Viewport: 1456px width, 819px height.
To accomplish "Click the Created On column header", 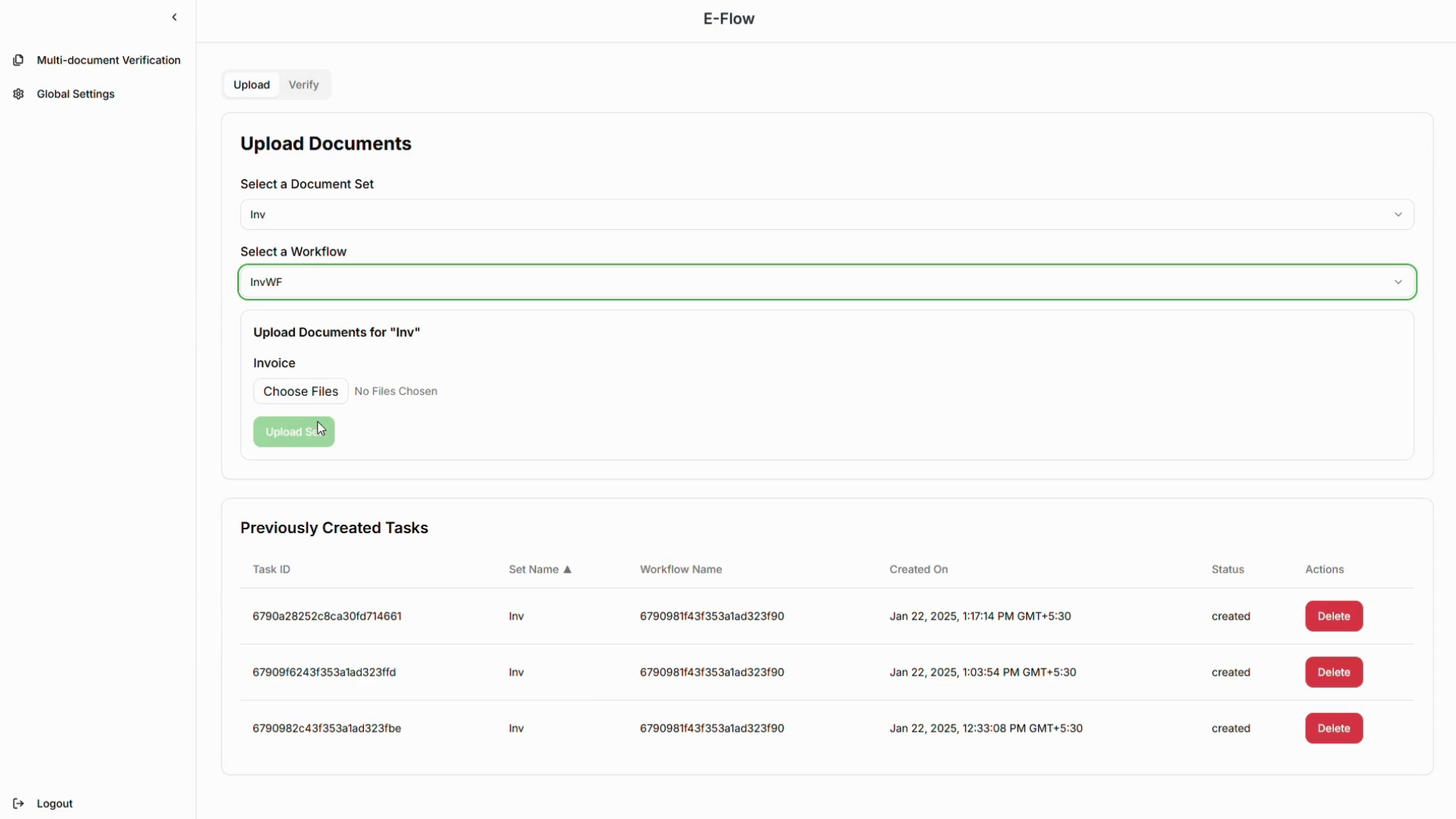I will [x=918, y=570].
